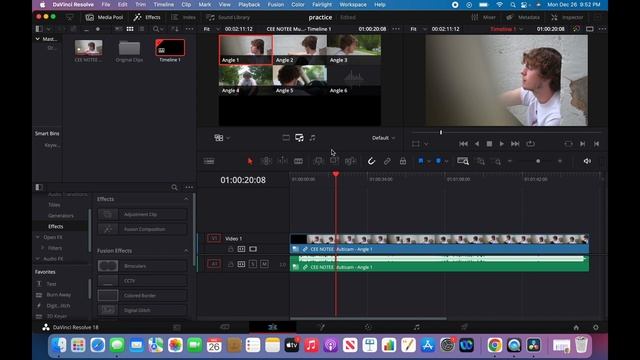Click the Full Extent Zoom icon
The image size is (640, 360).
coord(463,161)
